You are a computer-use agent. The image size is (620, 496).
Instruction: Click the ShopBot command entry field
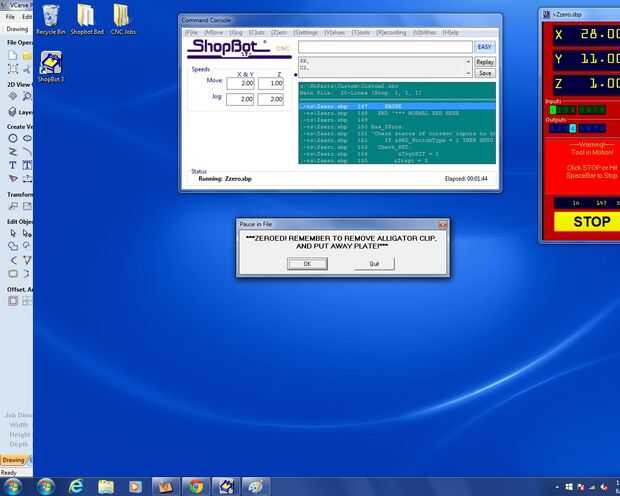[x=385, y=47]
